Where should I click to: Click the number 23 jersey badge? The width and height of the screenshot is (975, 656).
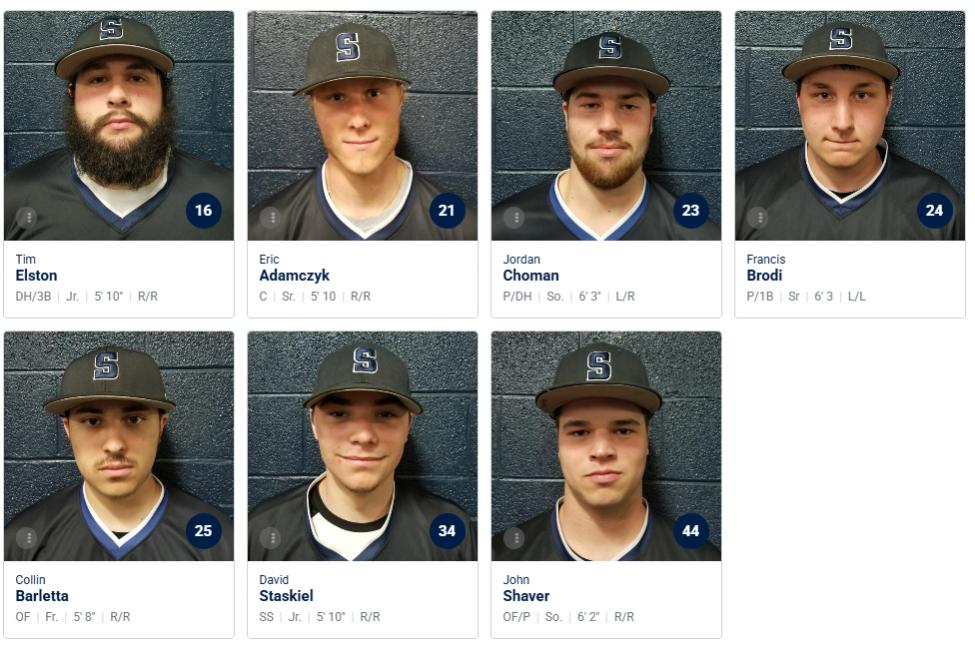tap(691, 210)
